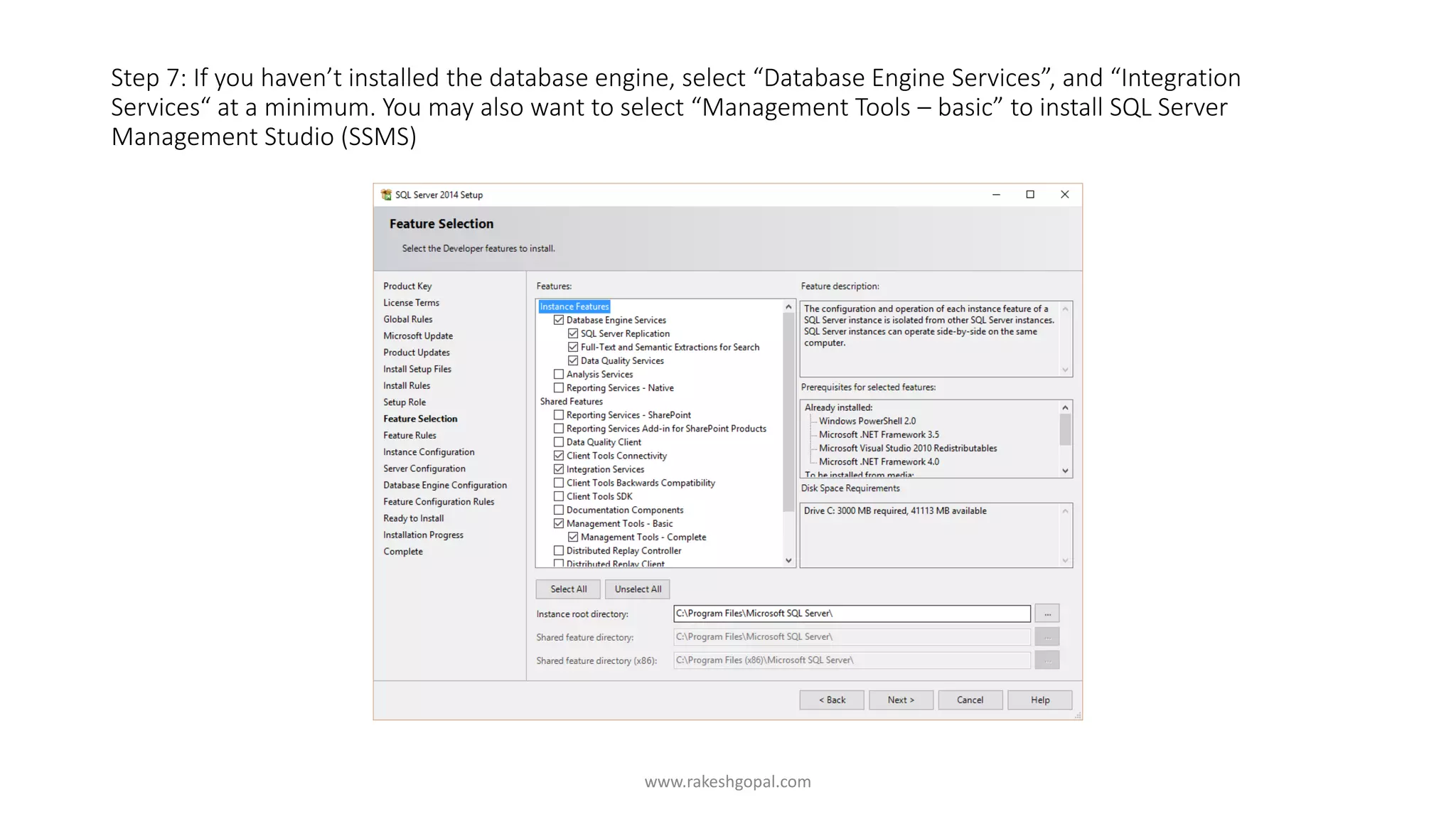Click the prerequisites list scrollbar thumb
The image size is (1456, 819).
pyautogui.click(x=1065, y=429)
